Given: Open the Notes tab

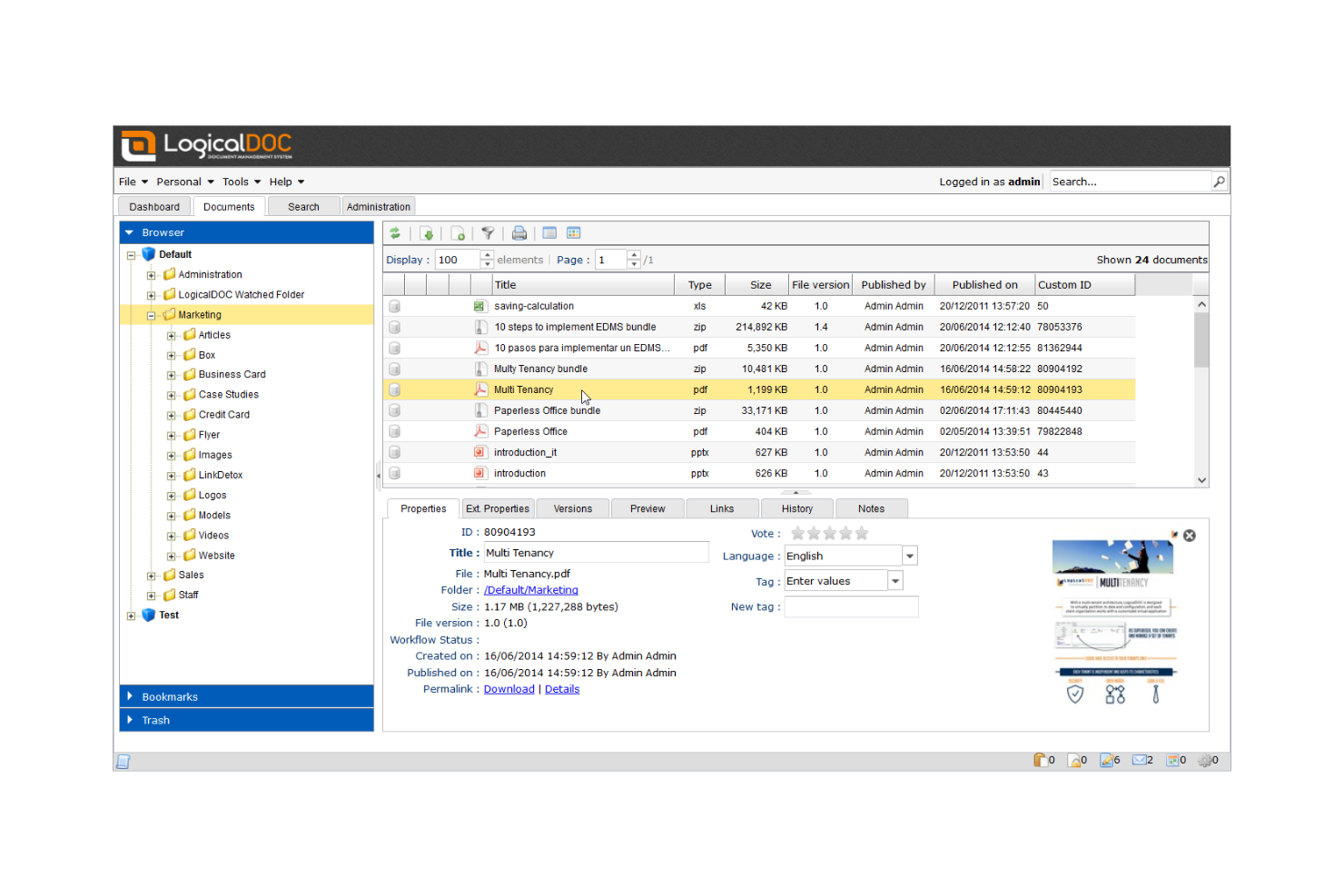Looking at the screenshot, I should coord(872,508).
